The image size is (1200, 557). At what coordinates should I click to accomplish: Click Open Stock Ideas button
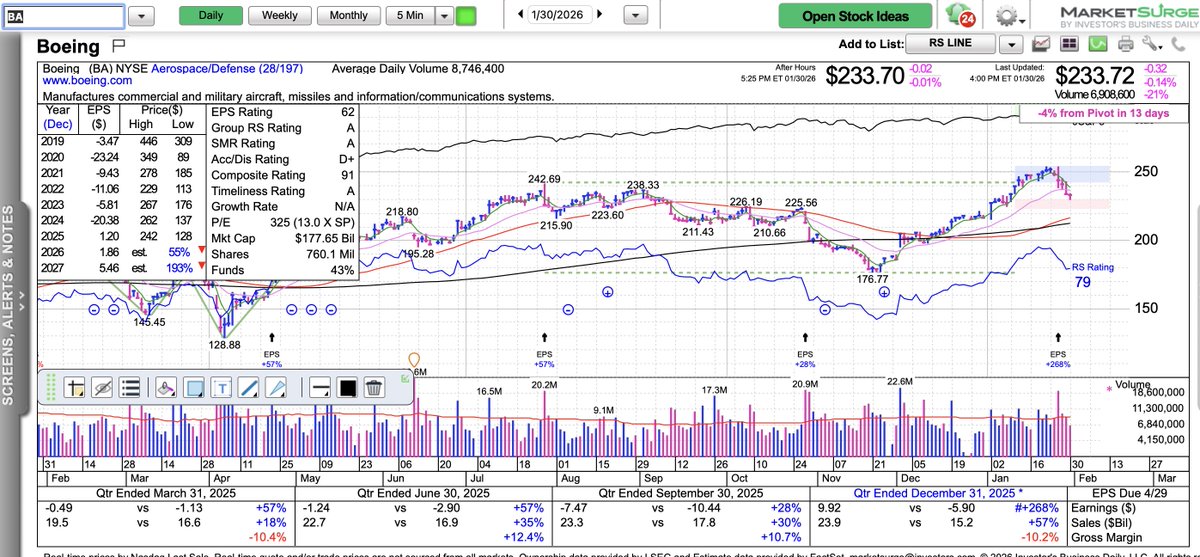(856, 16)
